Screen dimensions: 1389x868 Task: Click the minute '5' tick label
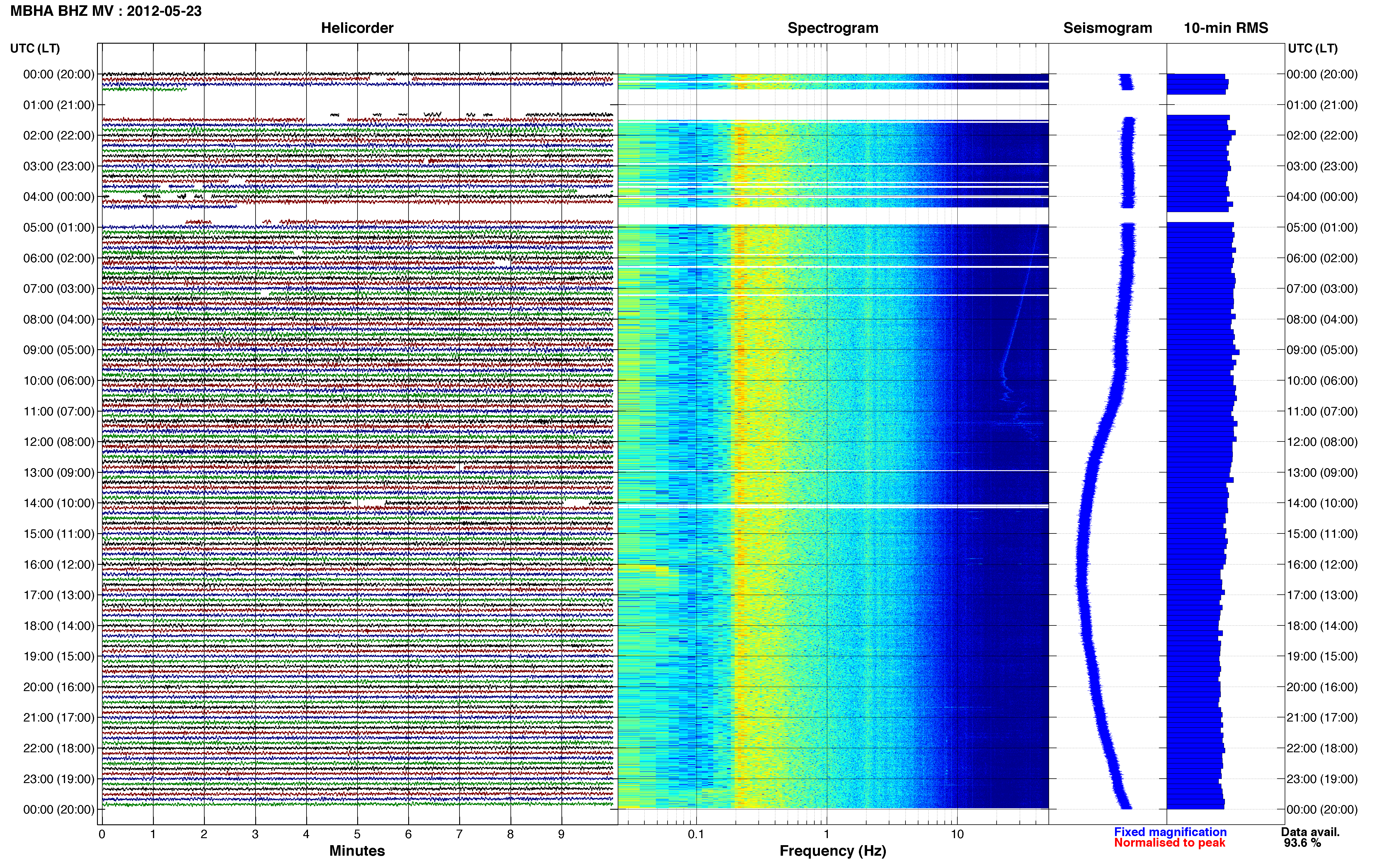click(357, 834)
